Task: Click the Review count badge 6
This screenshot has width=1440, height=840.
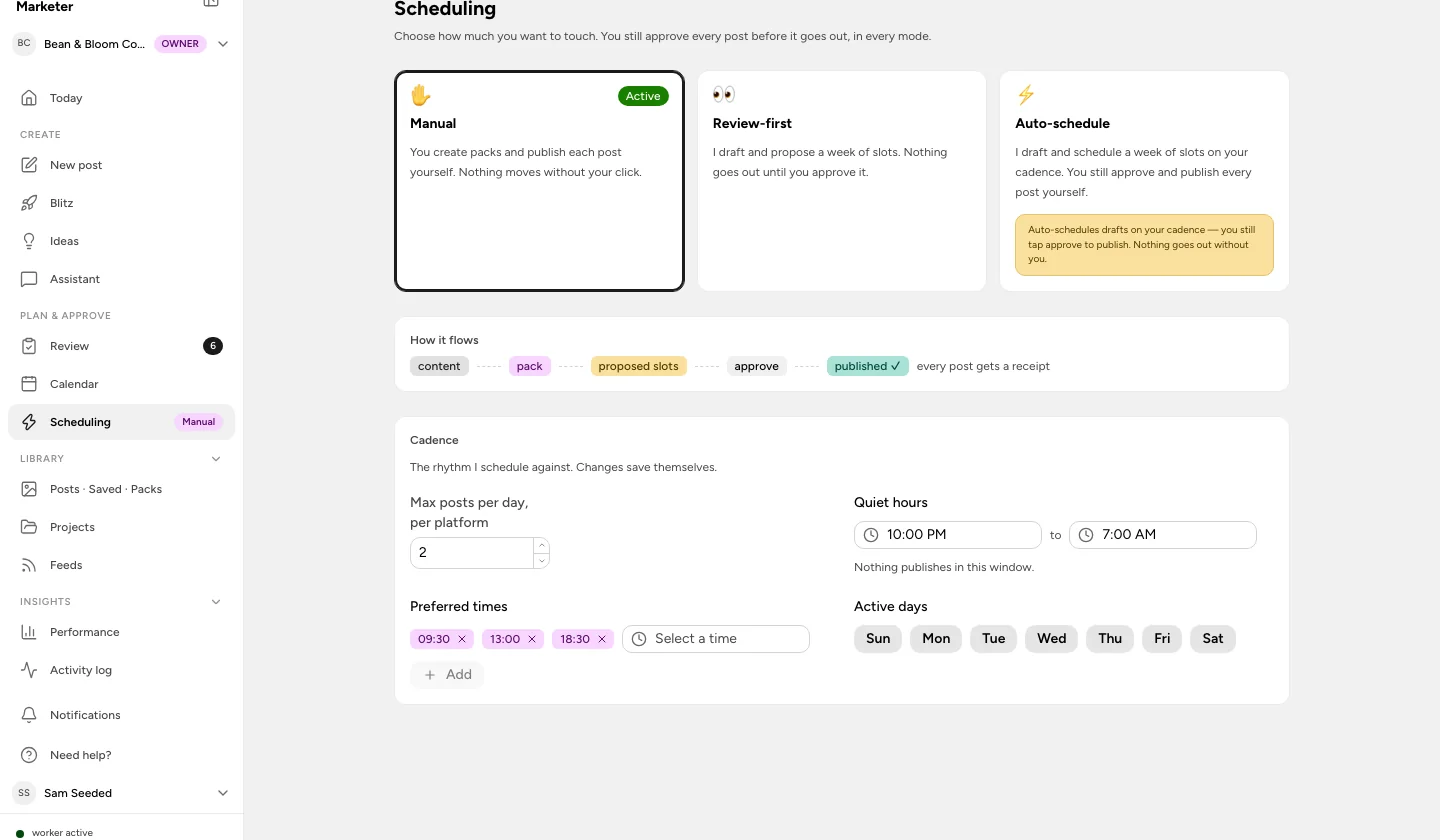Action: coord(212,346)
